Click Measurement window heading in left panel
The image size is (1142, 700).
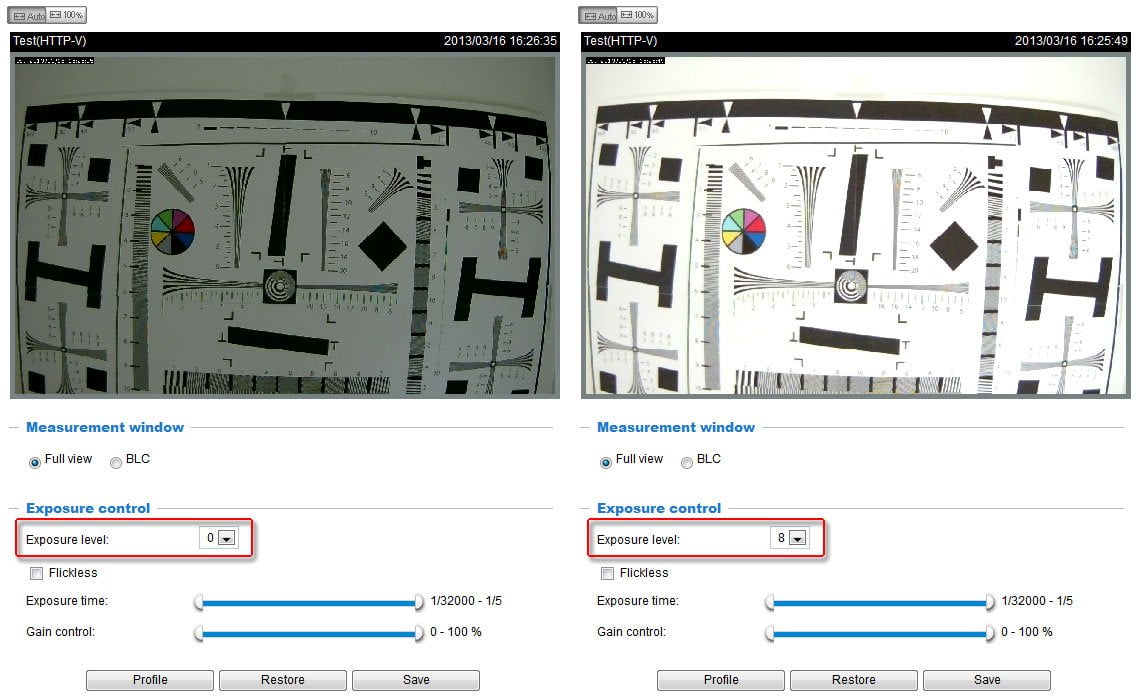click(x=105, y=428)
